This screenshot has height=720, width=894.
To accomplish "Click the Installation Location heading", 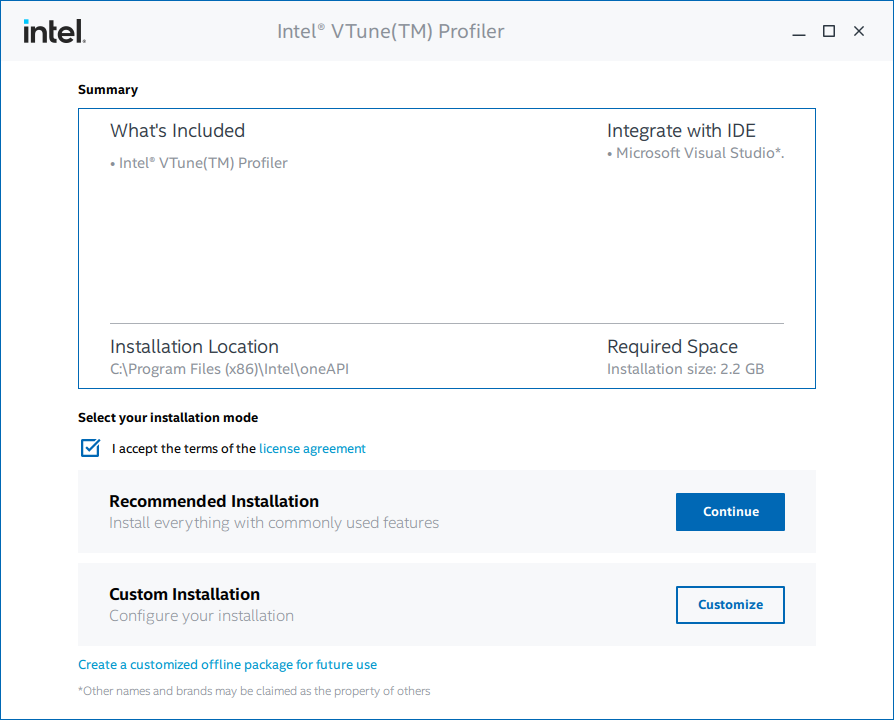I will (194, 347).
